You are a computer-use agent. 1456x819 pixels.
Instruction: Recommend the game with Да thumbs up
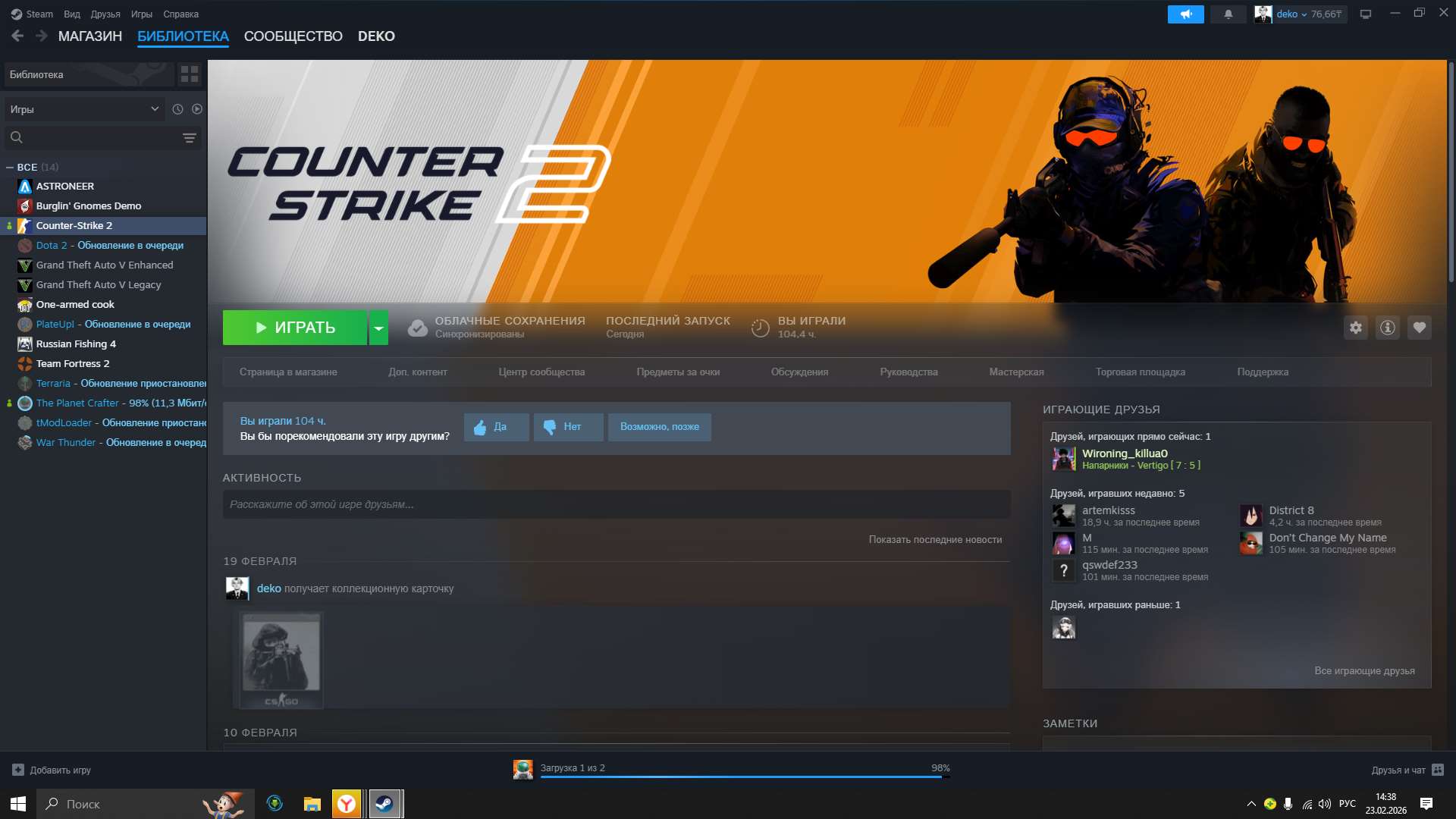point(496,427)
